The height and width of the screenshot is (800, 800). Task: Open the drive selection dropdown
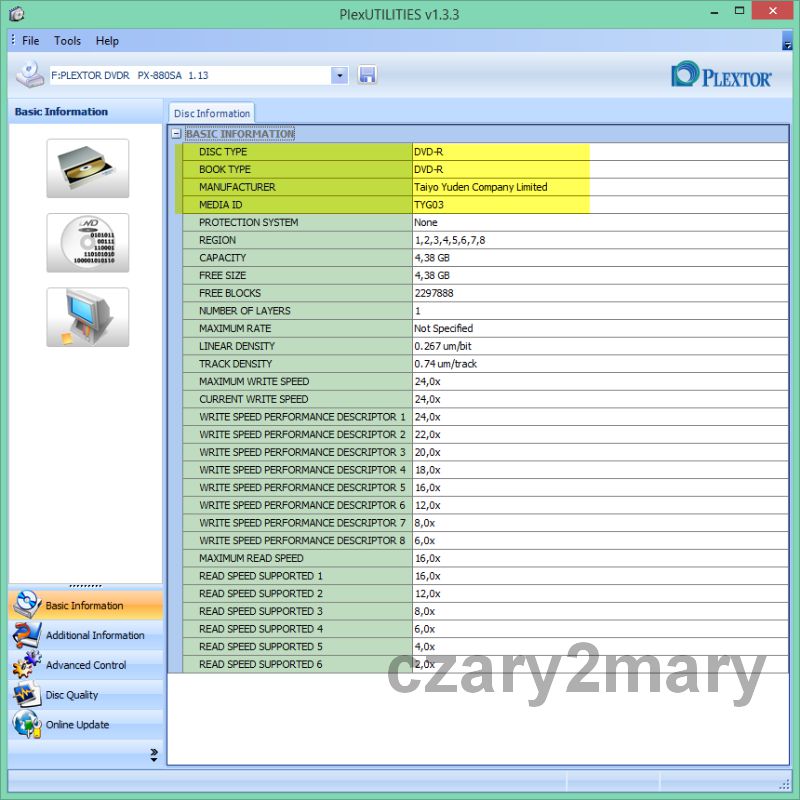[x=339, y=75]
